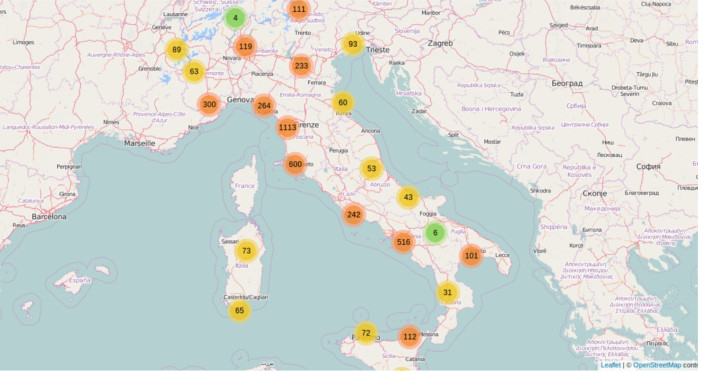Expand the yellow cluster marker labeled 63
The height and width of the screenshot is (372, 703).
(x=194, y=71)
